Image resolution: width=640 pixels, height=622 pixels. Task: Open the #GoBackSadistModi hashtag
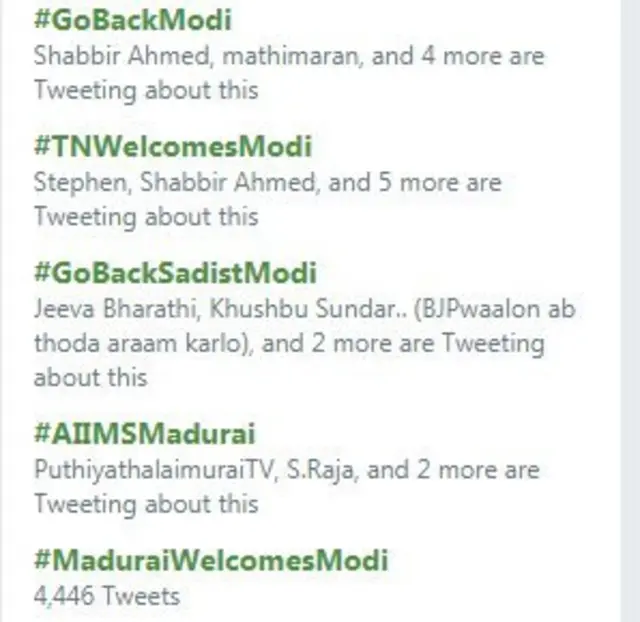pyautogui.click(x=175, y=272)
